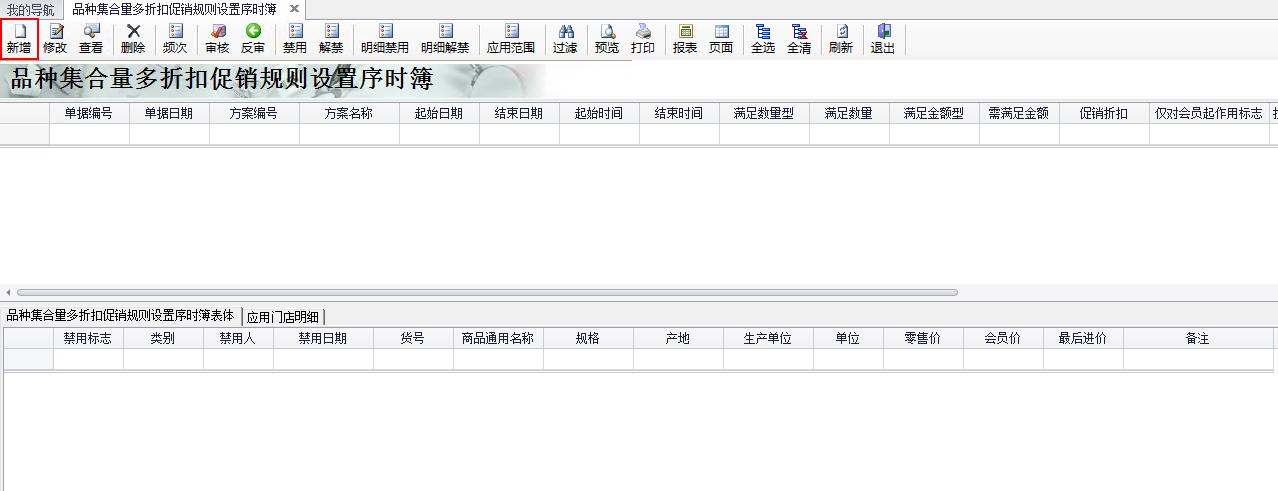1278x491 pixels.
Task: Click the 类别 column header
Action: click(x=163, y=338)
